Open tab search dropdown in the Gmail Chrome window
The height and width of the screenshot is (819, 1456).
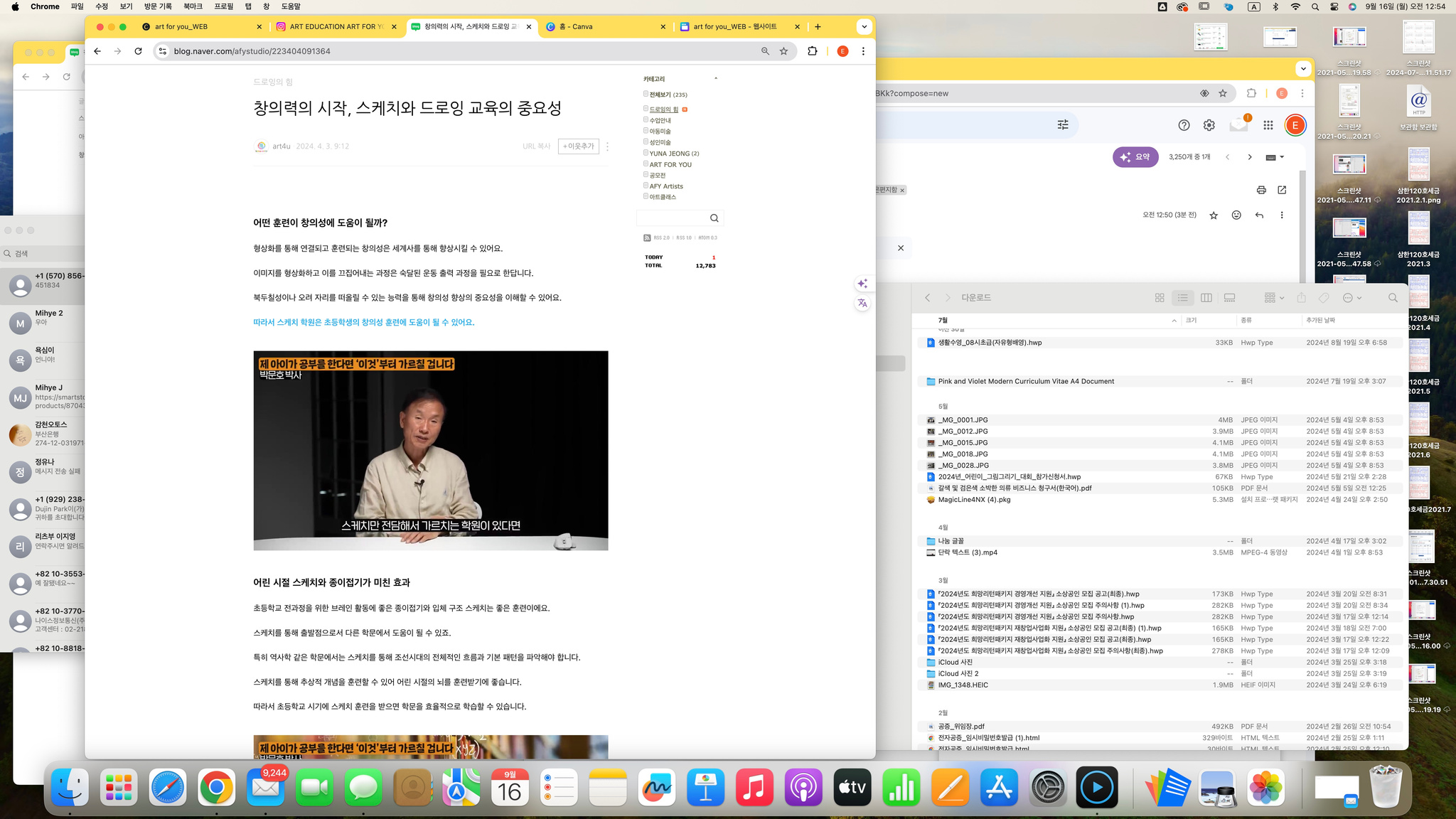1302,68
